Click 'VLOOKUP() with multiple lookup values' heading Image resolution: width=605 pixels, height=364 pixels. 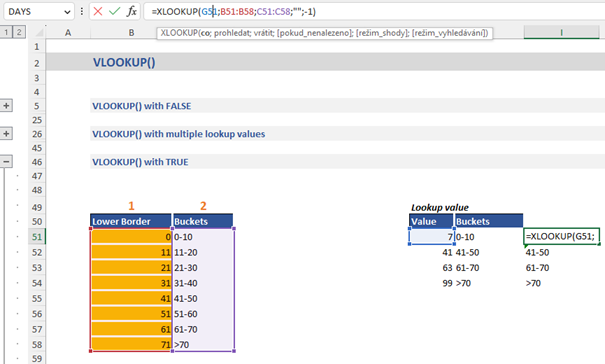(x=179, y=134)
